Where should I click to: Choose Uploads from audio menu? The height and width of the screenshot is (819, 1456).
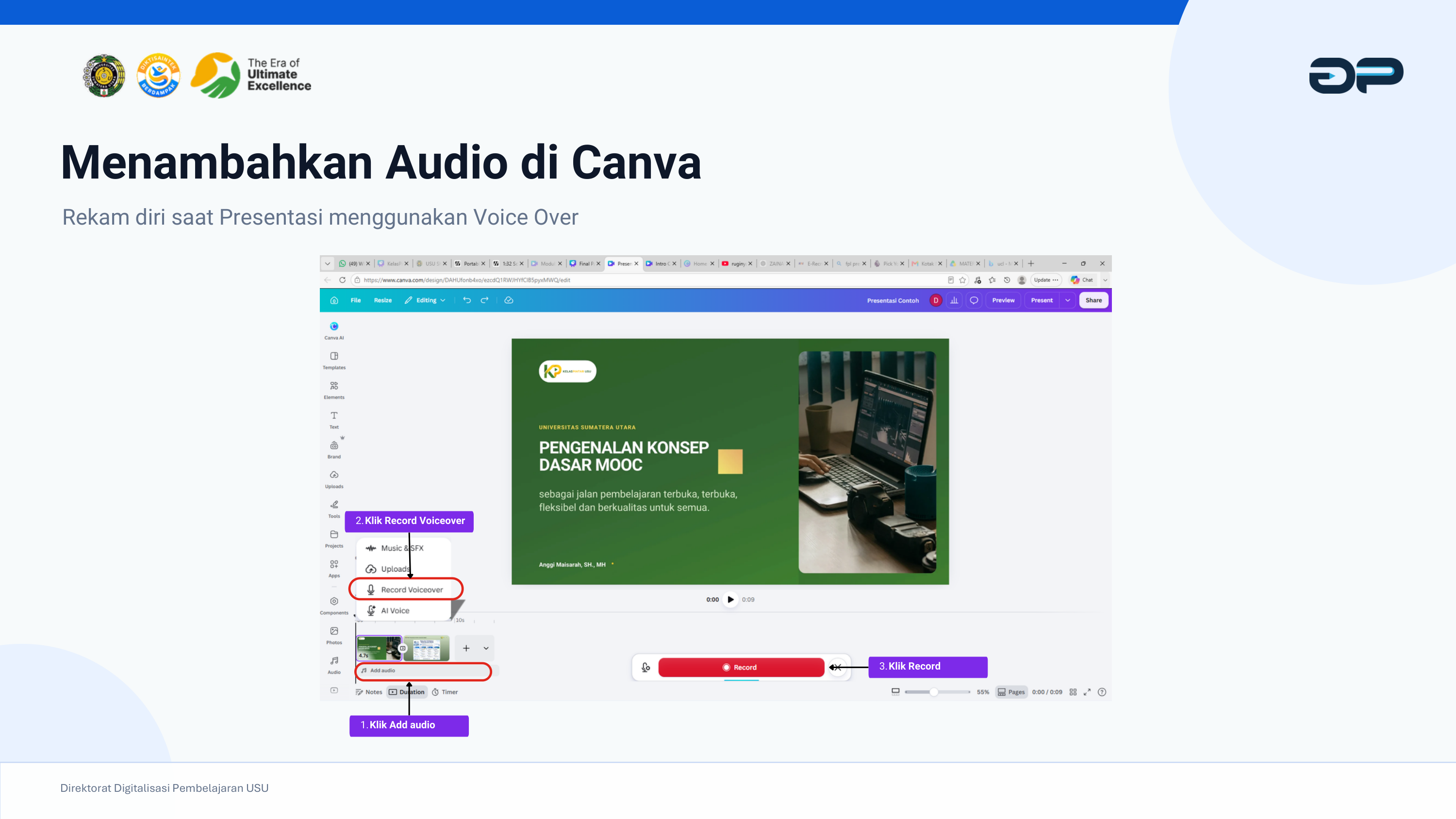click(403, 569)
